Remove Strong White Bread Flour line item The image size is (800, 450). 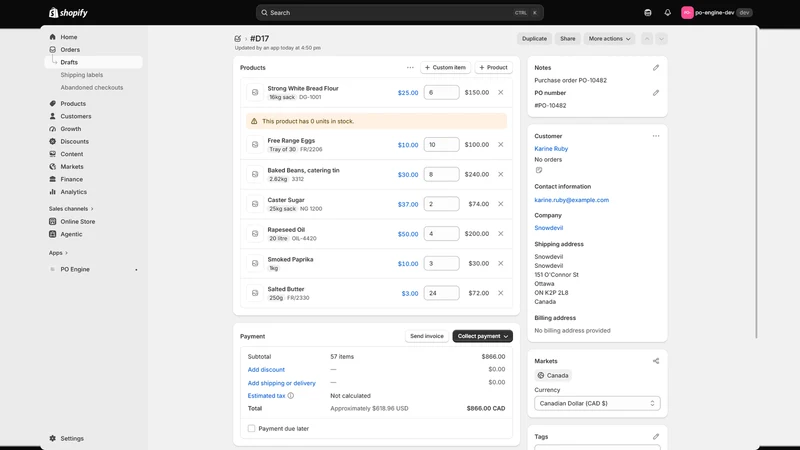click(501, 92)
